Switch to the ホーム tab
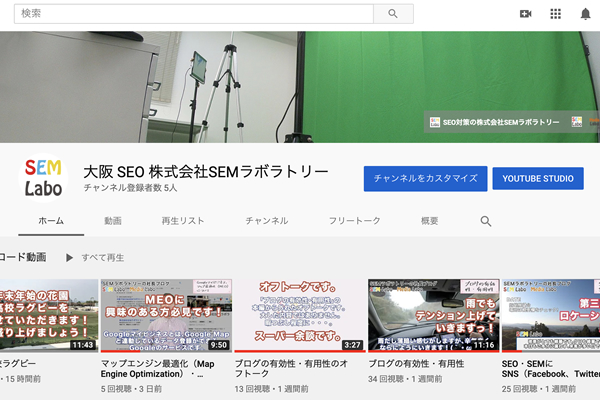Viewport: 600px width, 400px height. pos(51,221)
